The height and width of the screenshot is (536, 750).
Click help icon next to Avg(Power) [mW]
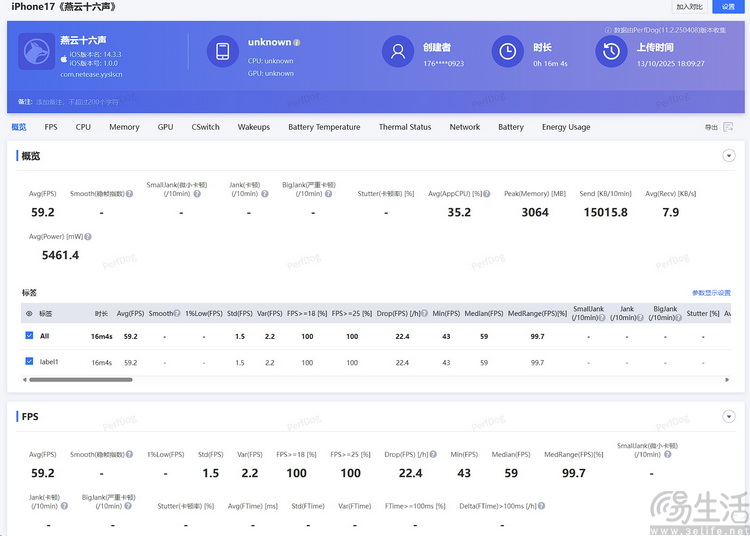click(88, 237)
